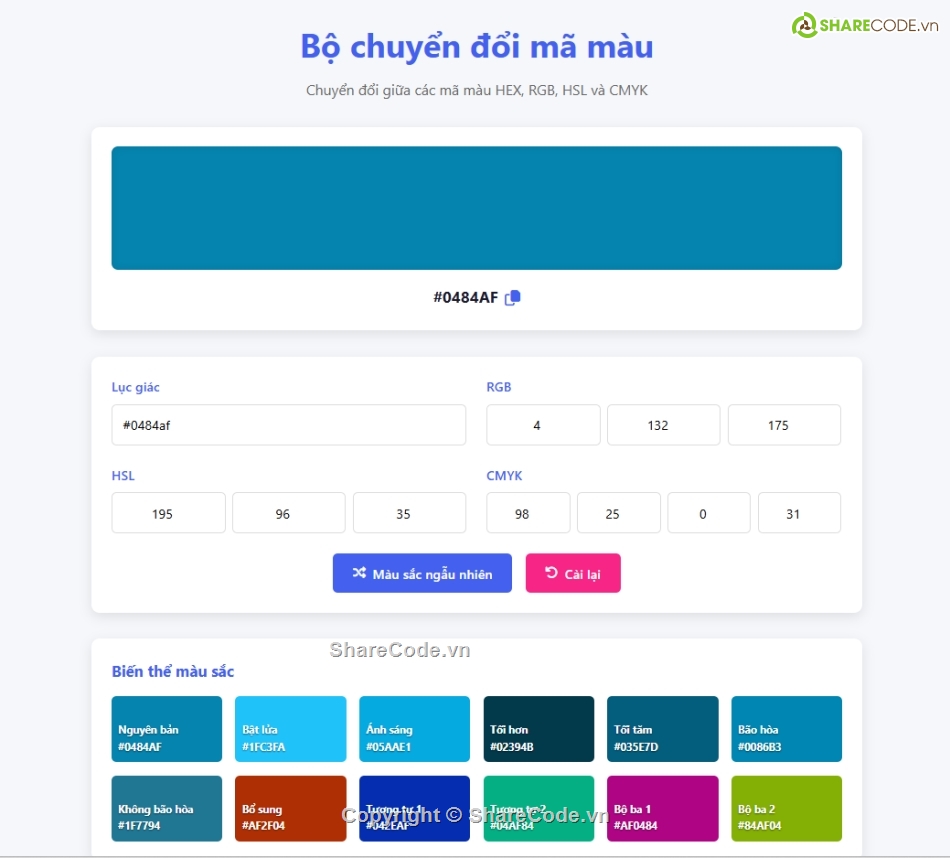Image resolution: width=950 pixels, height=858 pixels.
Task: Click the CMYK cyan field showing 98
Action: point(528,512)
